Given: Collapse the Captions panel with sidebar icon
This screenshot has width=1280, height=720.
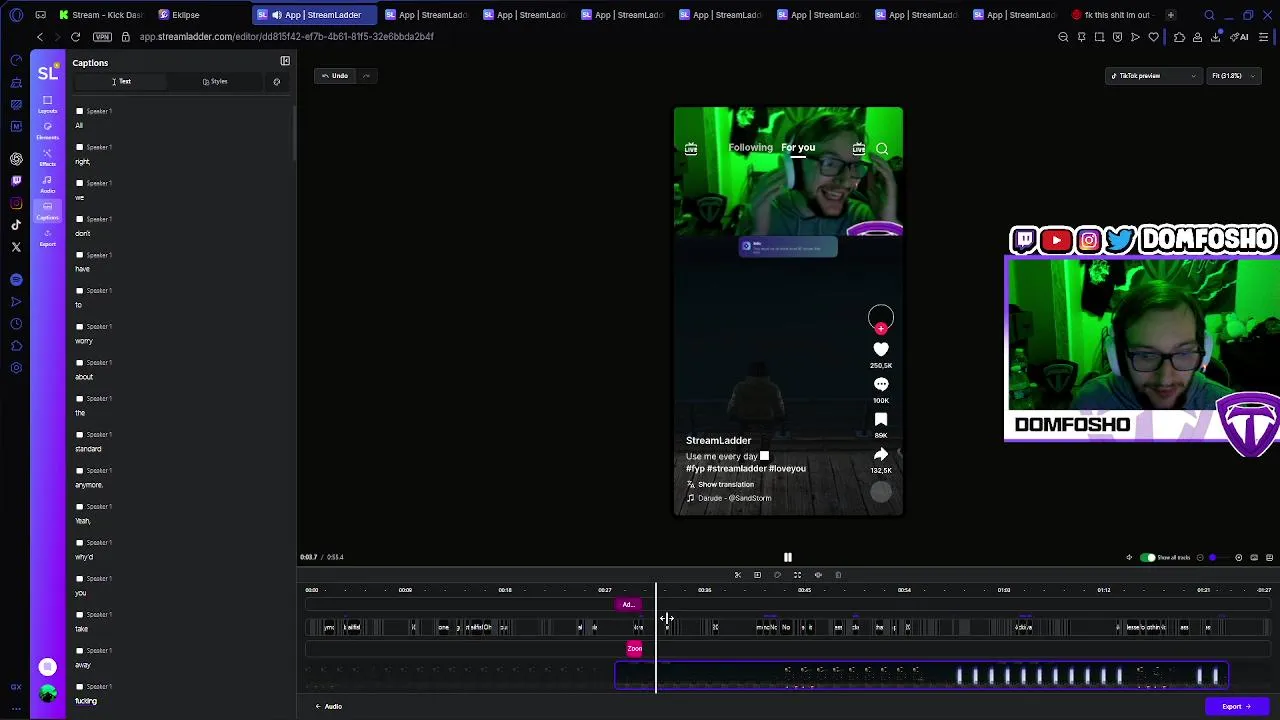Looking at the screenshot, I should 285,62.
